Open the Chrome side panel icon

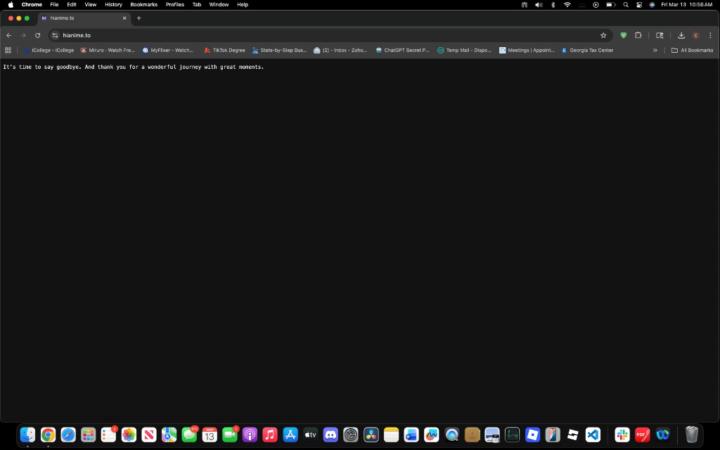(x=659, y=35)
